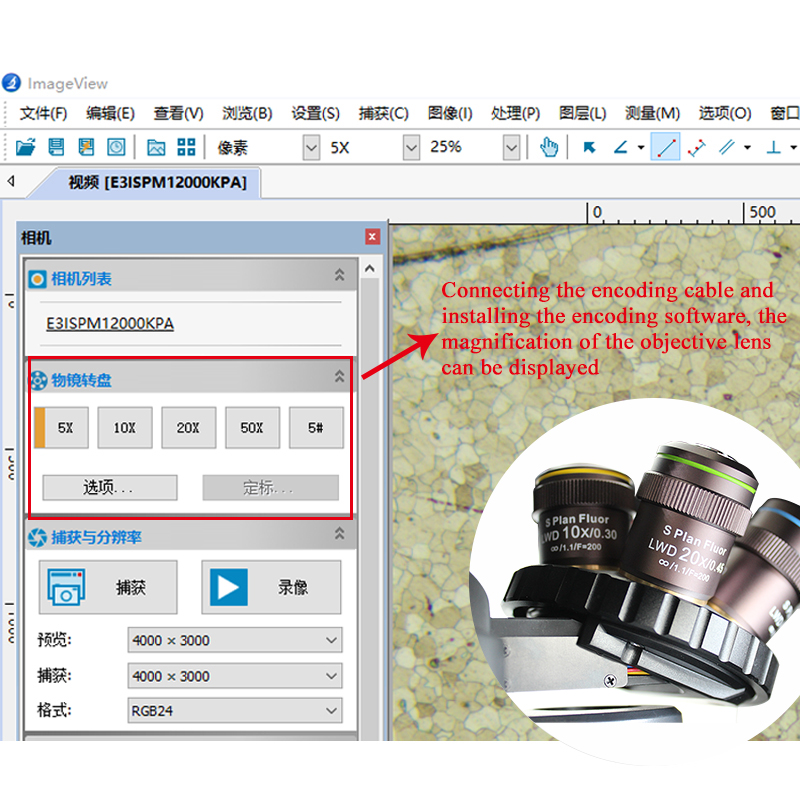Open the 预览 resolution dropdown
Screen dimensions: 800x800
click(235, 640)
